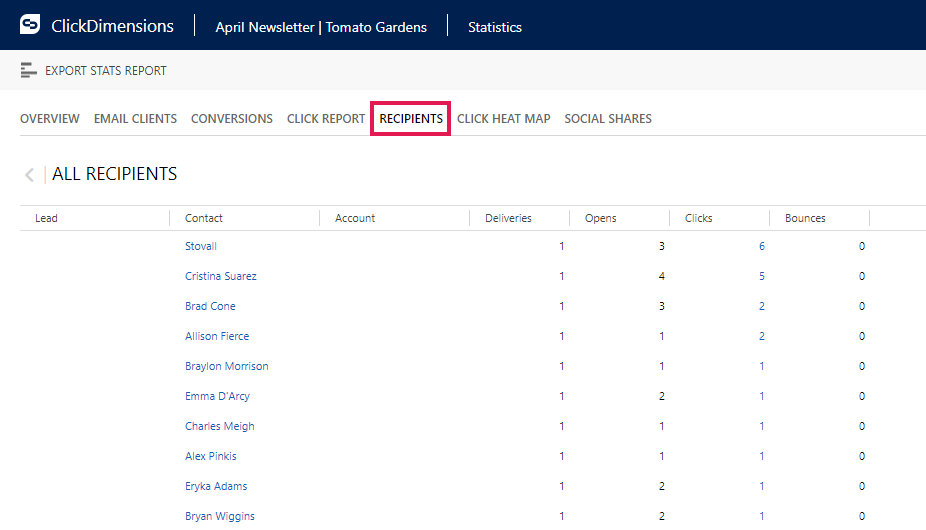The width and height of the screenshot is (926, 530).
Task: Click Bryan Wiggins's opens value 2
Action: (661, 516)
